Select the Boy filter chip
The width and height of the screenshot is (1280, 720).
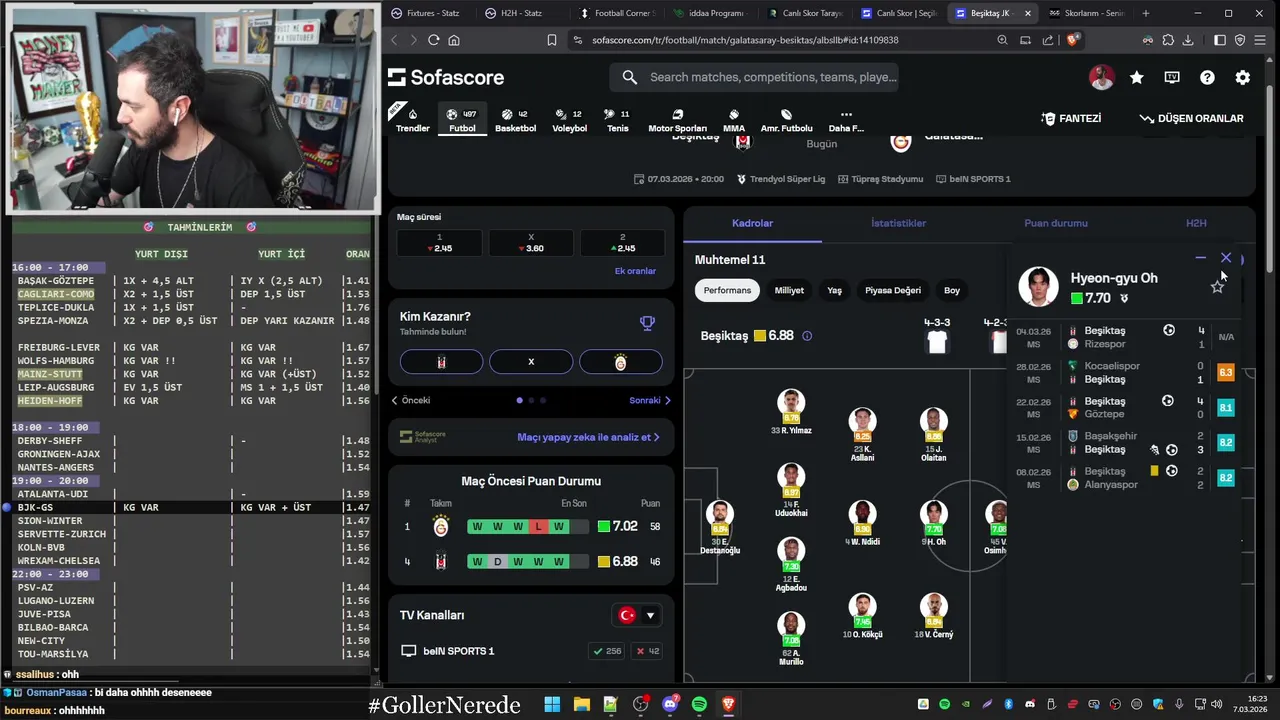tap(952, 290)
